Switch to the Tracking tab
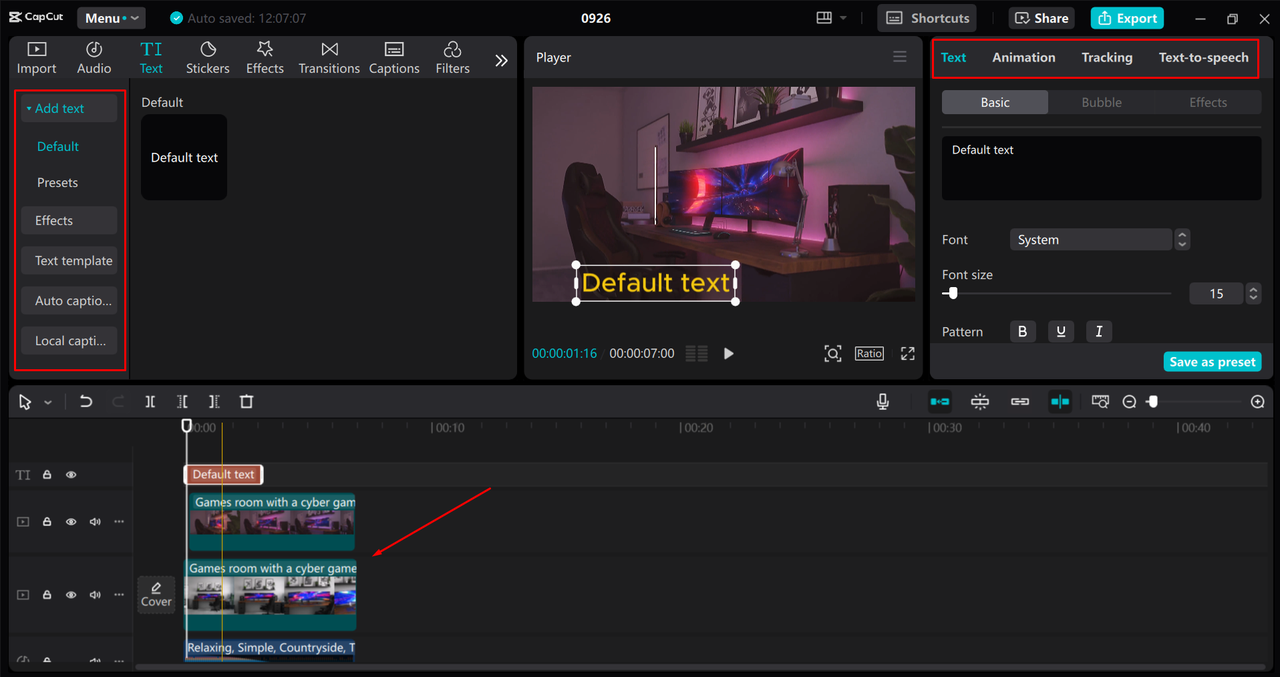 (1107, 57)
